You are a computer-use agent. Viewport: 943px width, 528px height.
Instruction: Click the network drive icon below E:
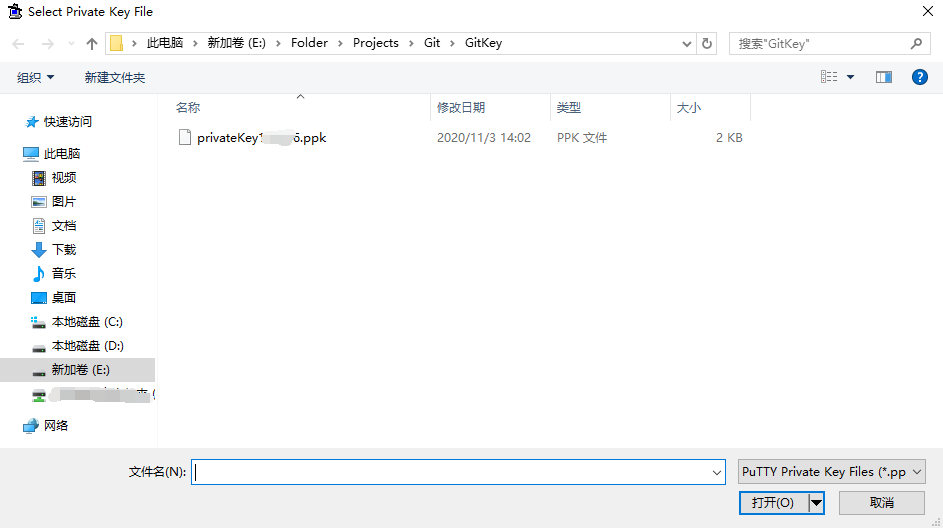38,395
